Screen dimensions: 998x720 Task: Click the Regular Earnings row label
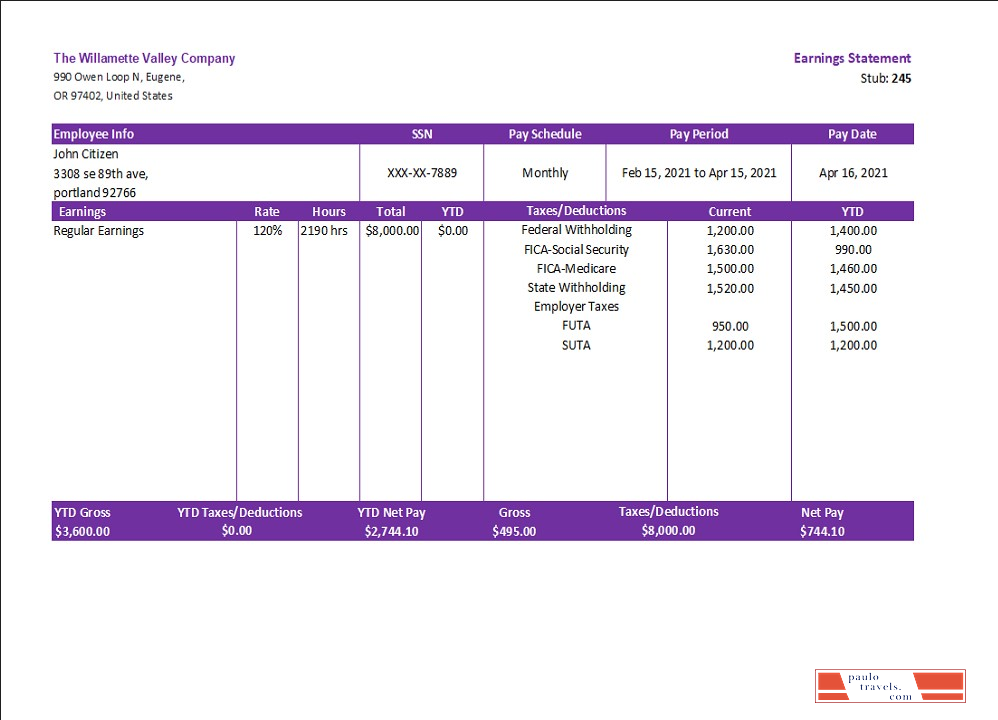[99, 231]
